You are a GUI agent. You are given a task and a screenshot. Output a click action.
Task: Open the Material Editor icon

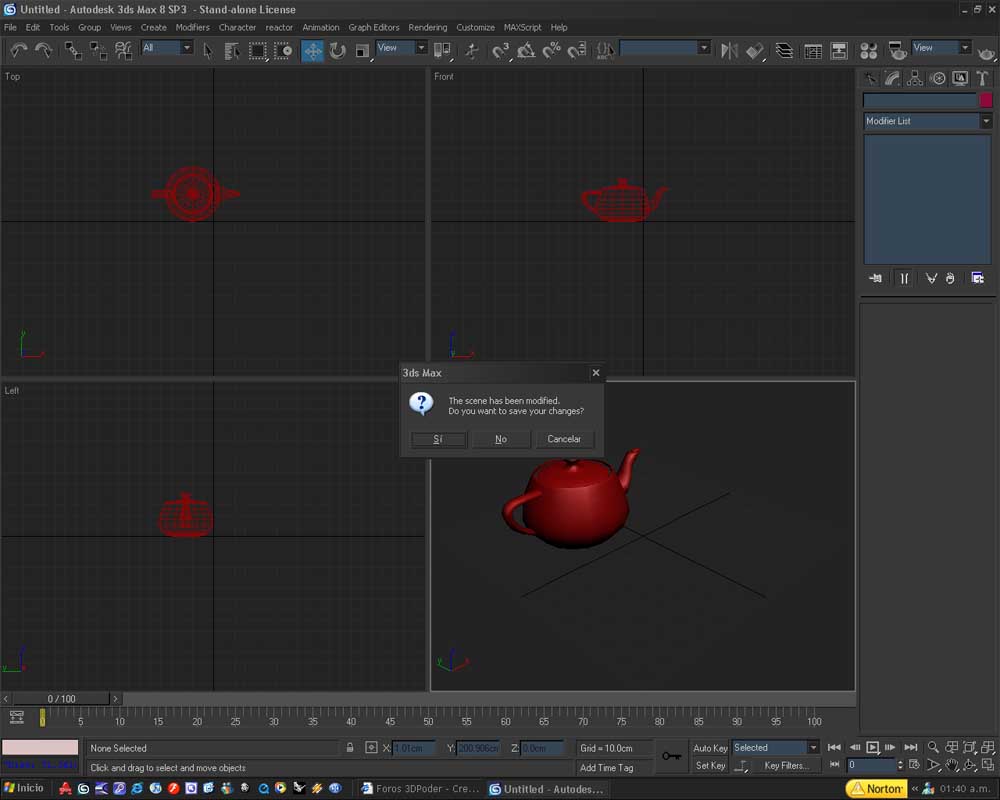tap(868, 50)
